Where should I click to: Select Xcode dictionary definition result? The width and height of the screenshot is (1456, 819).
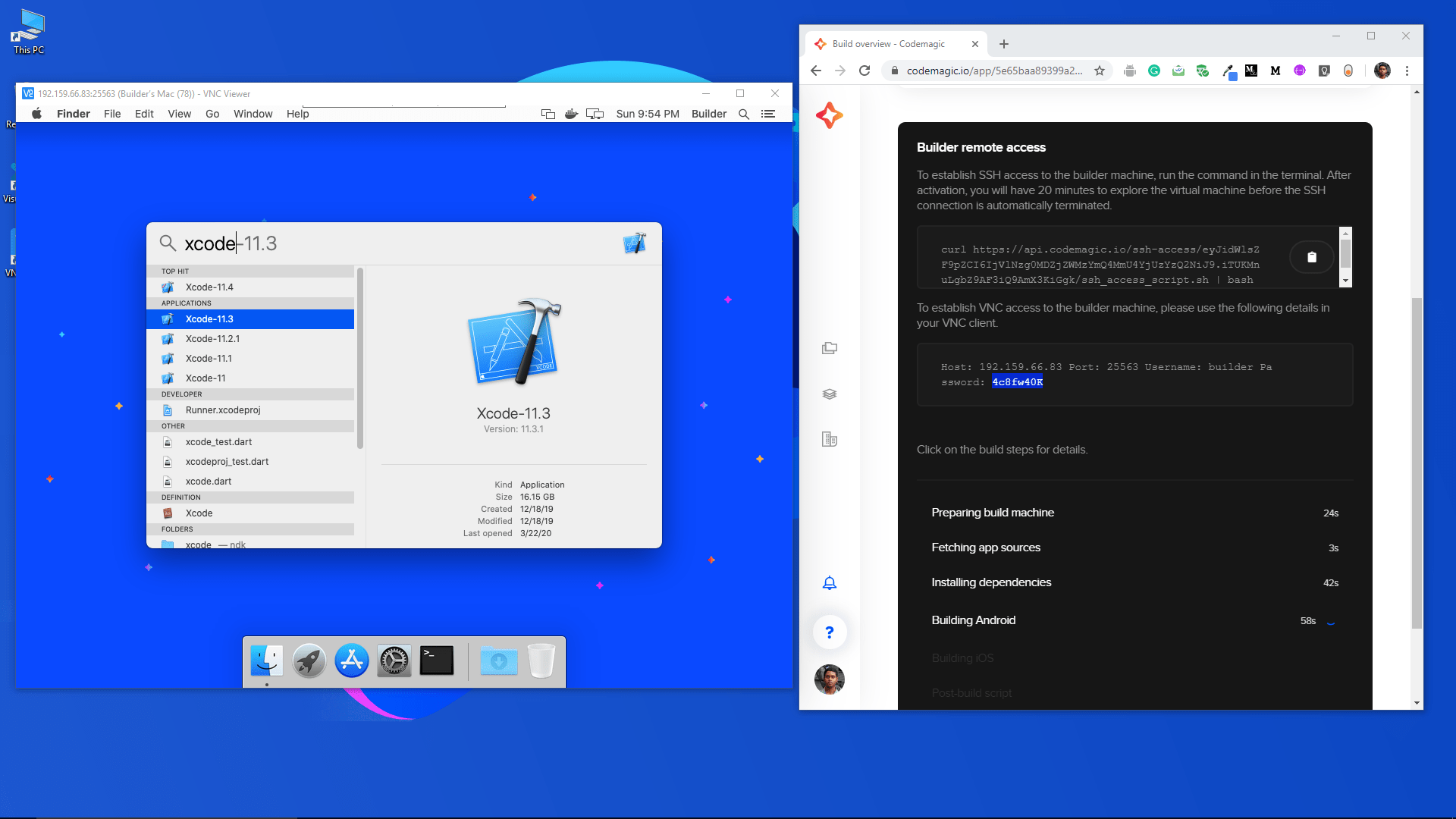tap(250, 513)
